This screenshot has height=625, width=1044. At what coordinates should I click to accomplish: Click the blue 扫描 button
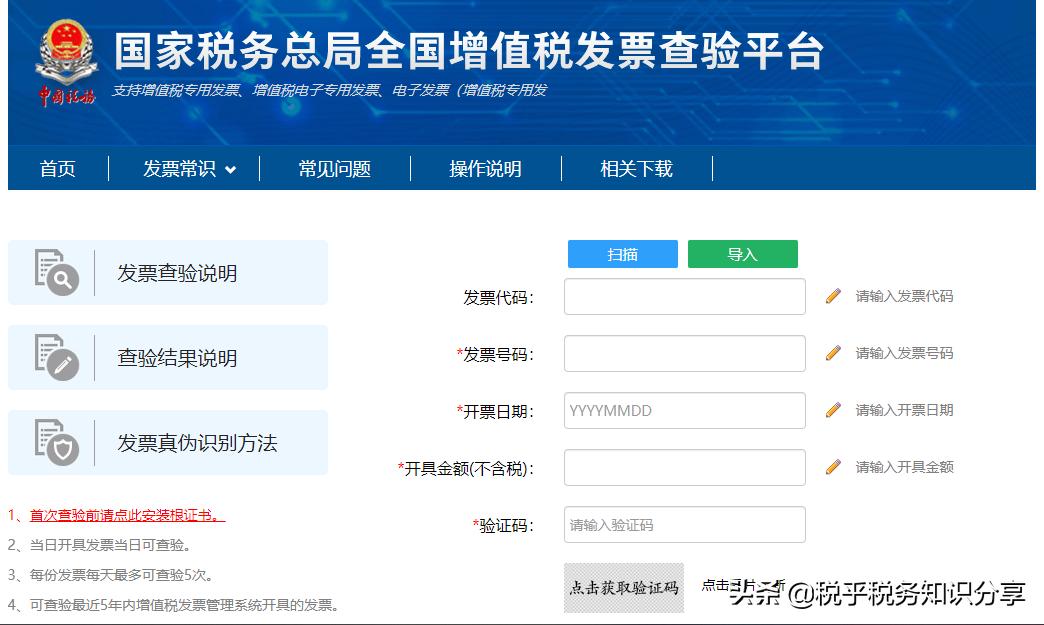point(622,254)
